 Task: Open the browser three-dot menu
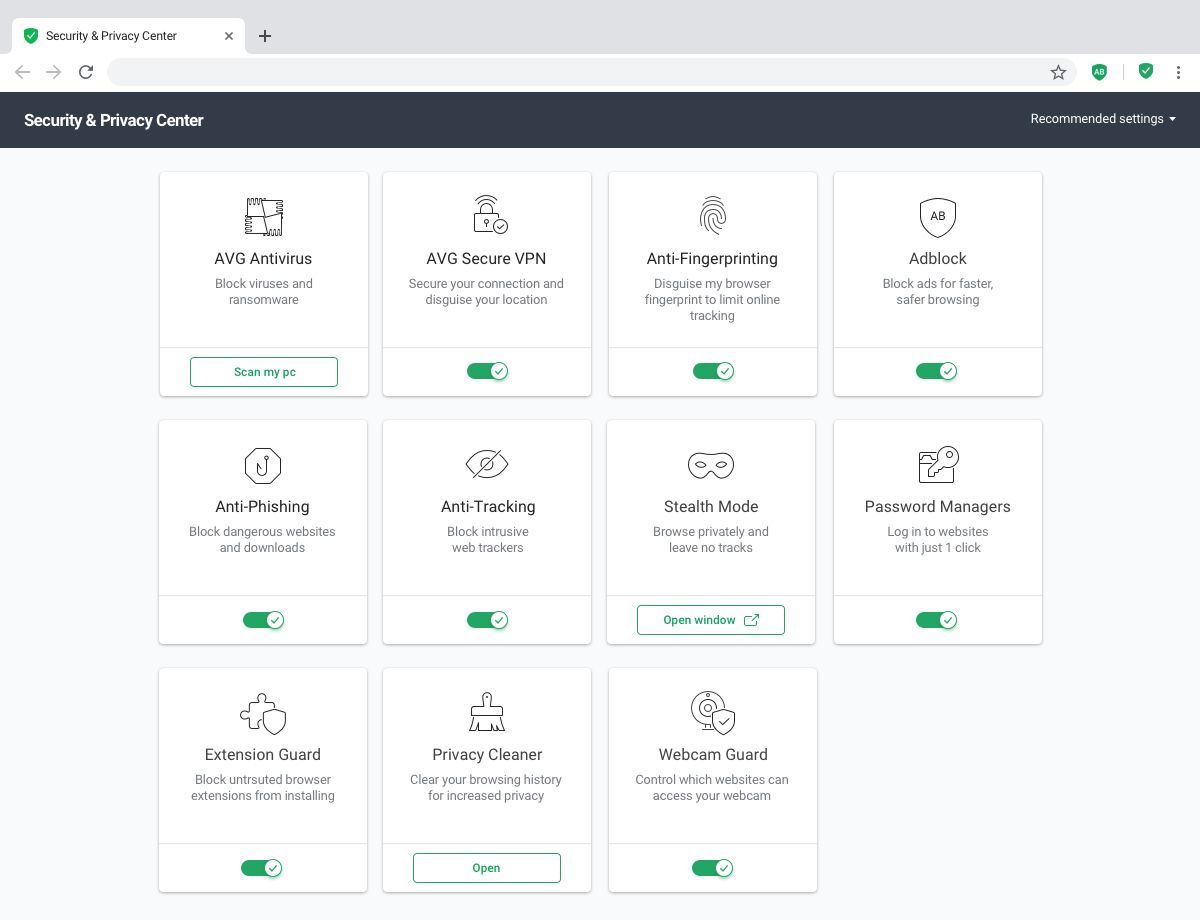click(x=1179, y=72)
